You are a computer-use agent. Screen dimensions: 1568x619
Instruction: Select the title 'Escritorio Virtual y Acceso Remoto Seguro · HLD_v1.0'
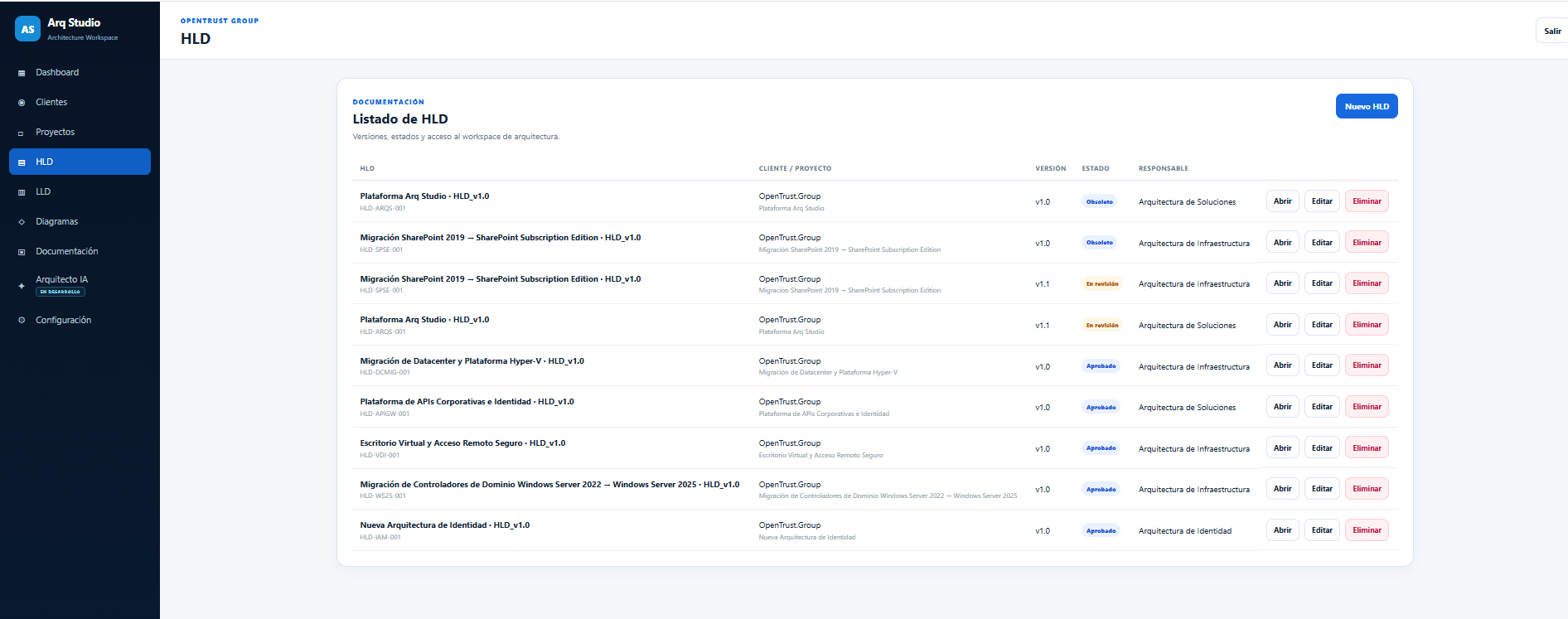click(x=462, y=443)
